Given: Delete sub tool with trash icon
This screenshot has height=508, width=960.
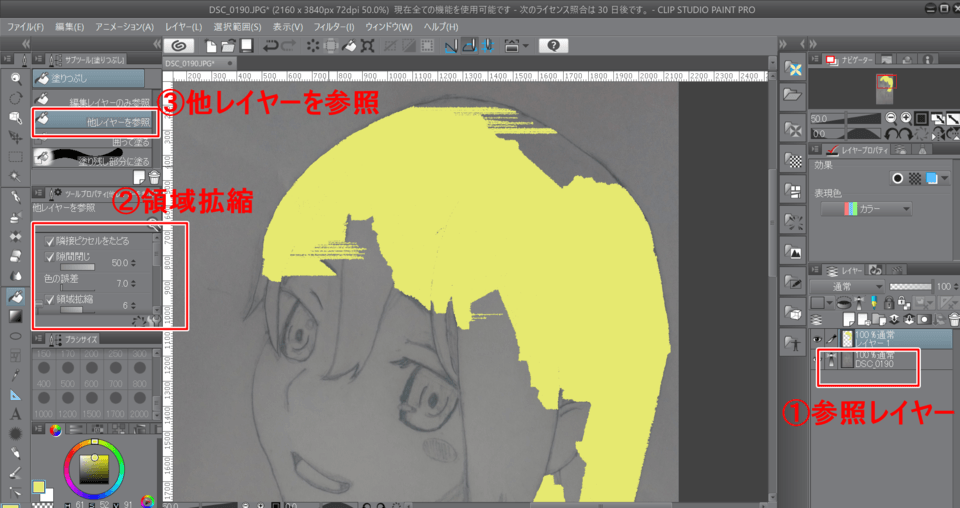Looking at the screenshot, I should point(154,177).
